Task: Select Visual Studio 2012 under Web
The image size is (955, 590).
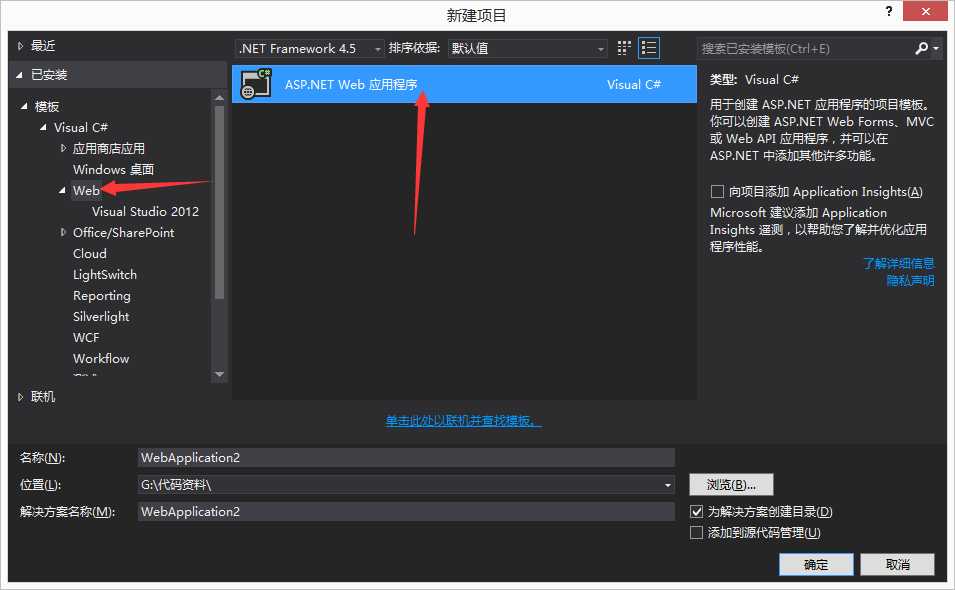Action: (145, 211)
